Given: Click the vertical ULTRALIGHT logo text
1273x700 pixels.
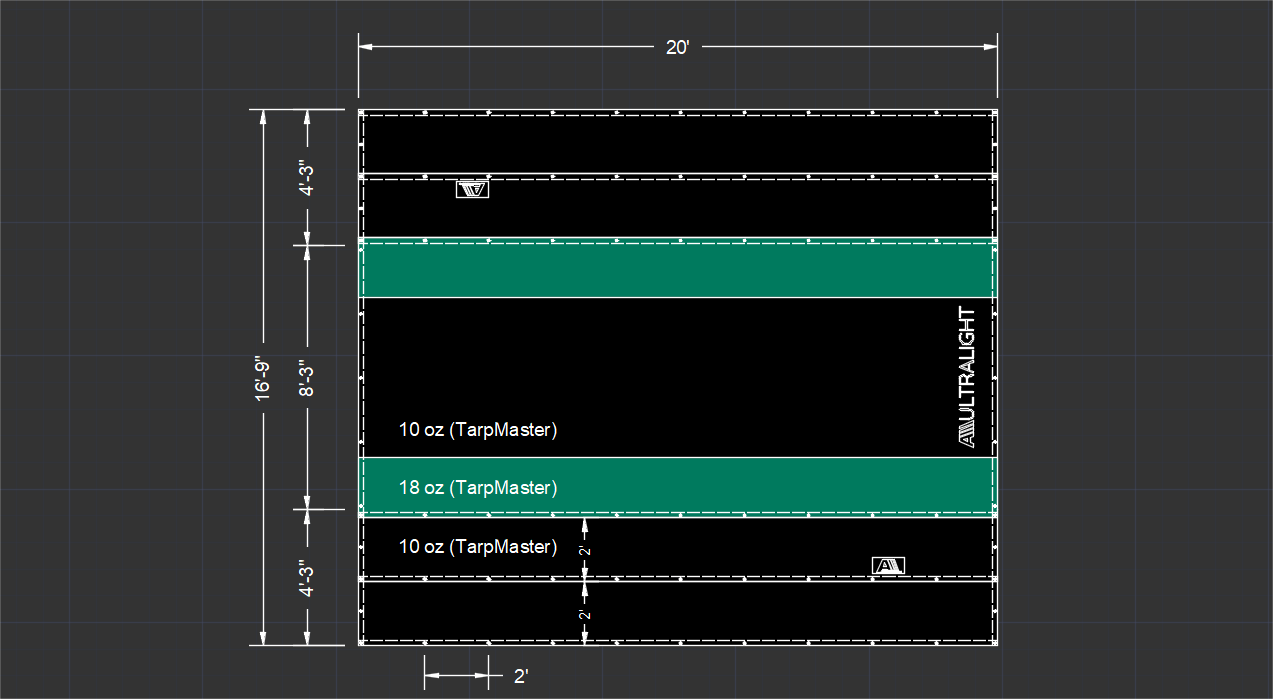Looking at the screenshot, I should click(966, 376).
